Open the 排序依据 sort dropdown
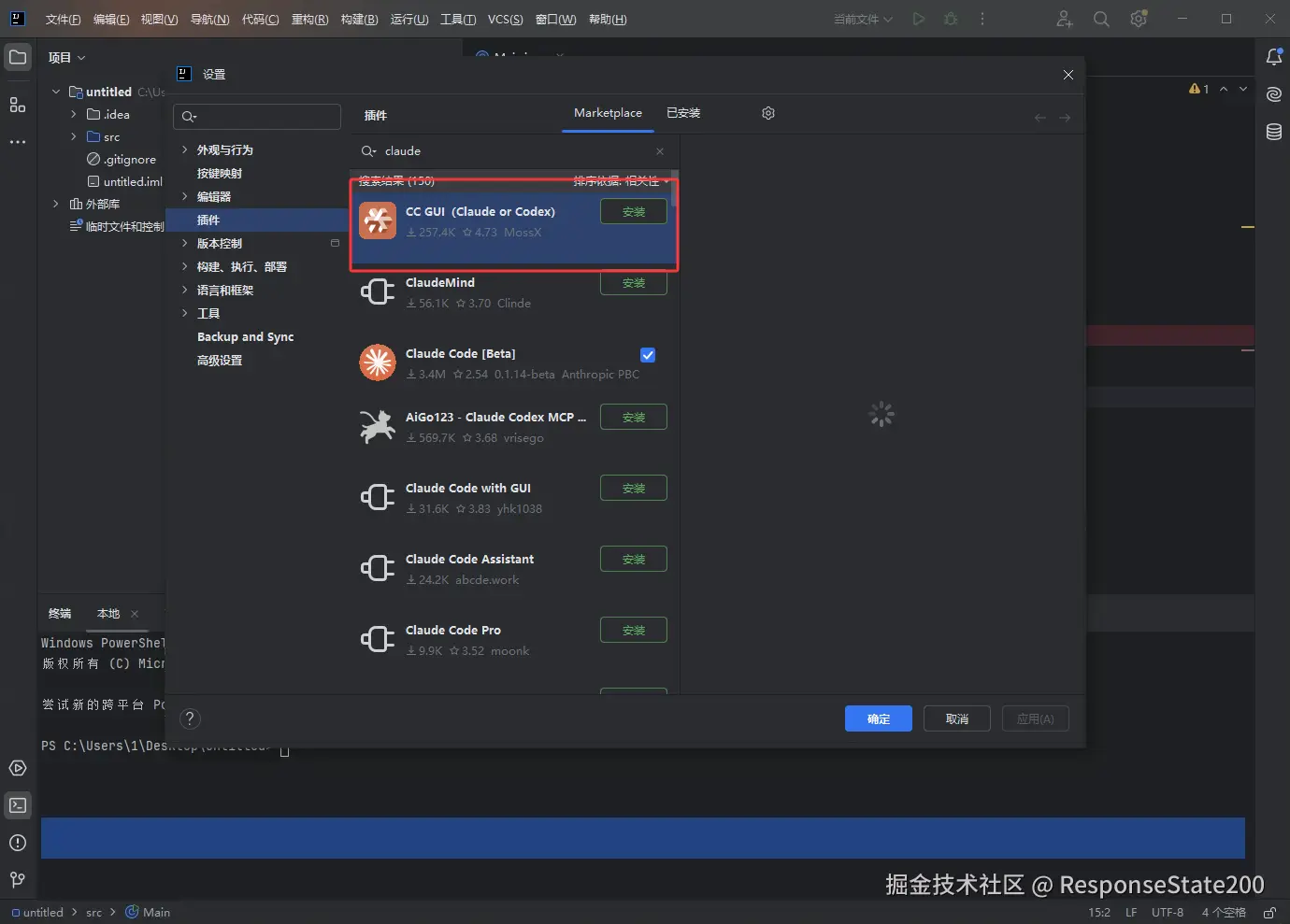Screen dimensions: 1290x924 coord(621,180)
